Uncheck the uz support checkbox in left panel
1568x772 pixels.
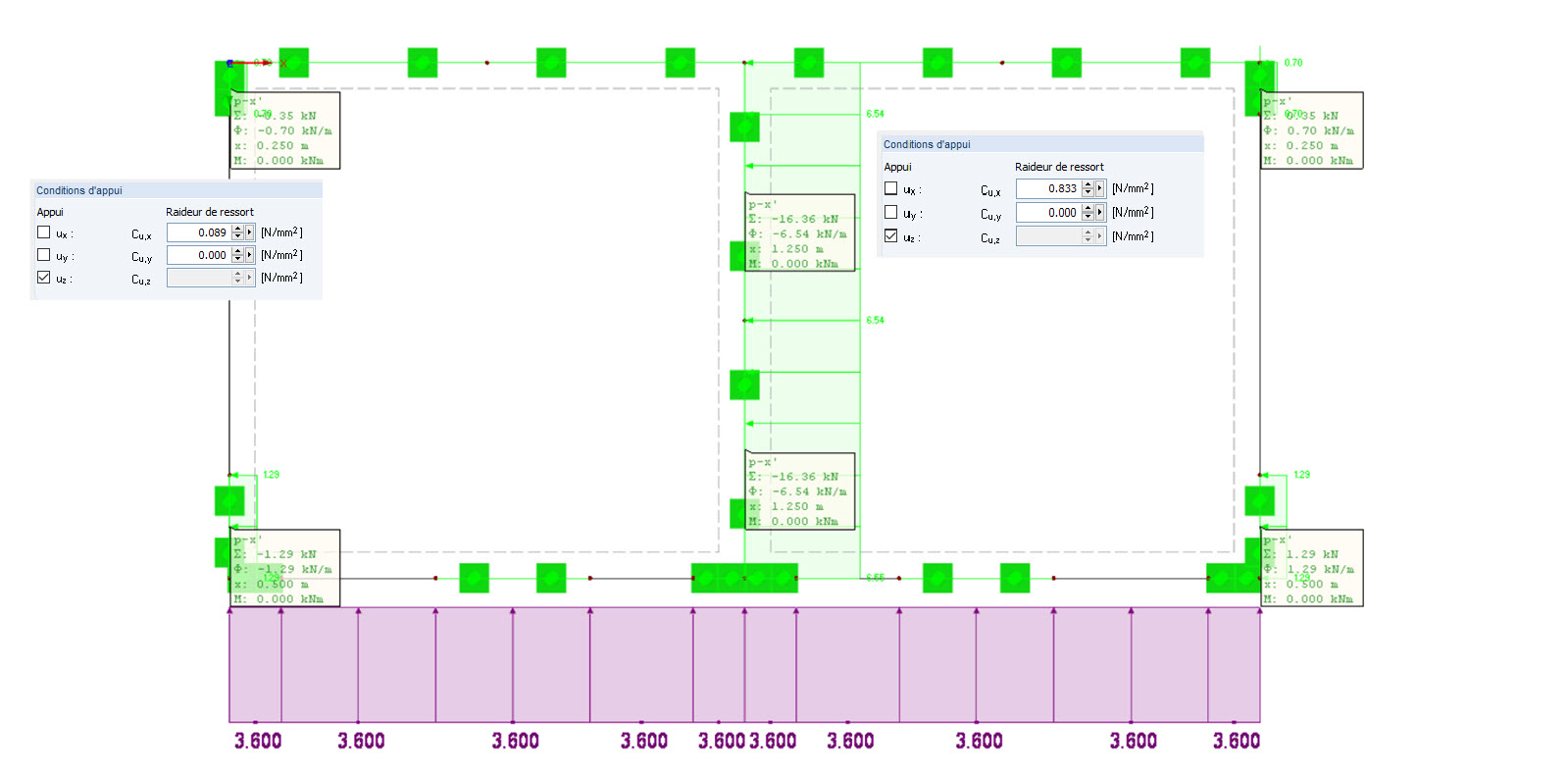coord(43,278)
